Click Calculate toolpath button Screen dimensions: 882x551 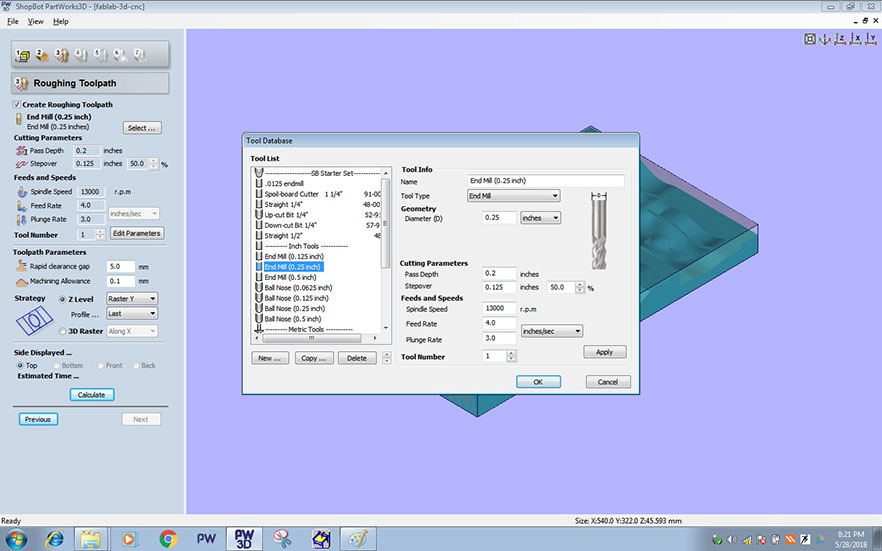92,395
